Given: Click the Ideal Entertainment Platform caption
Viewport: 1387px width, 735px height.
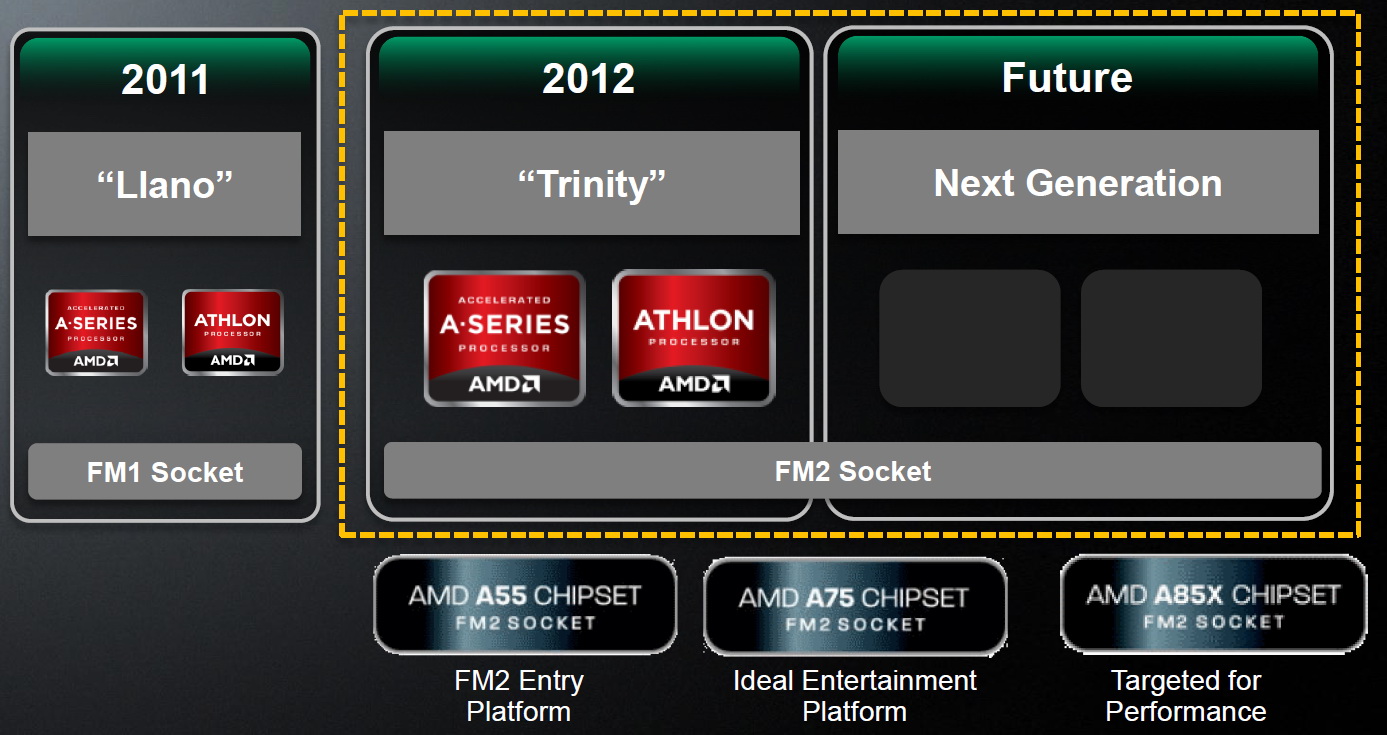Looking at the screenshot, I should coord(855,696).
